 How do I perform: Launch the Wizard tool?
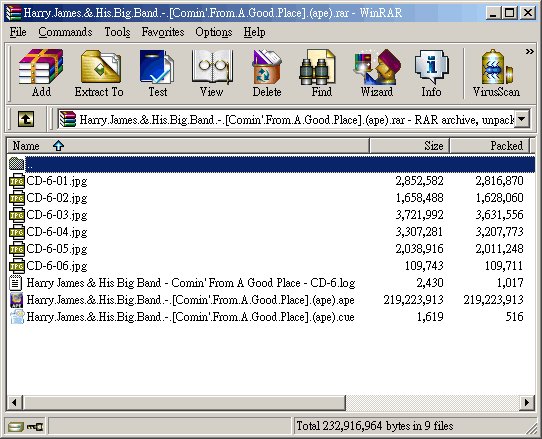[x=377, y=73]
